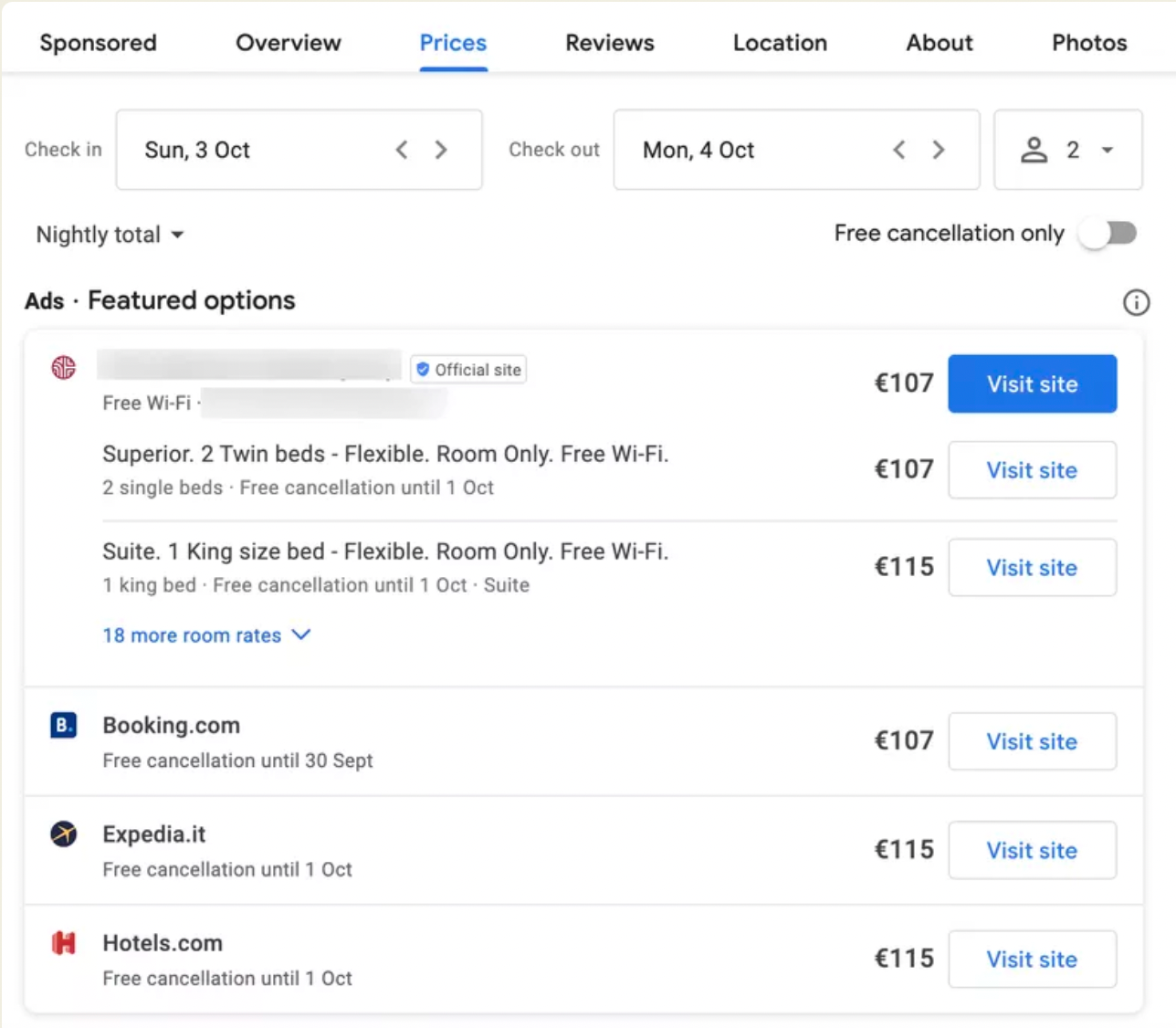Image resolution: width=1176 pixels, height=1028 pixels.
Task: Open the guest count dropdown arrow
Action: tap(1108, 150)
